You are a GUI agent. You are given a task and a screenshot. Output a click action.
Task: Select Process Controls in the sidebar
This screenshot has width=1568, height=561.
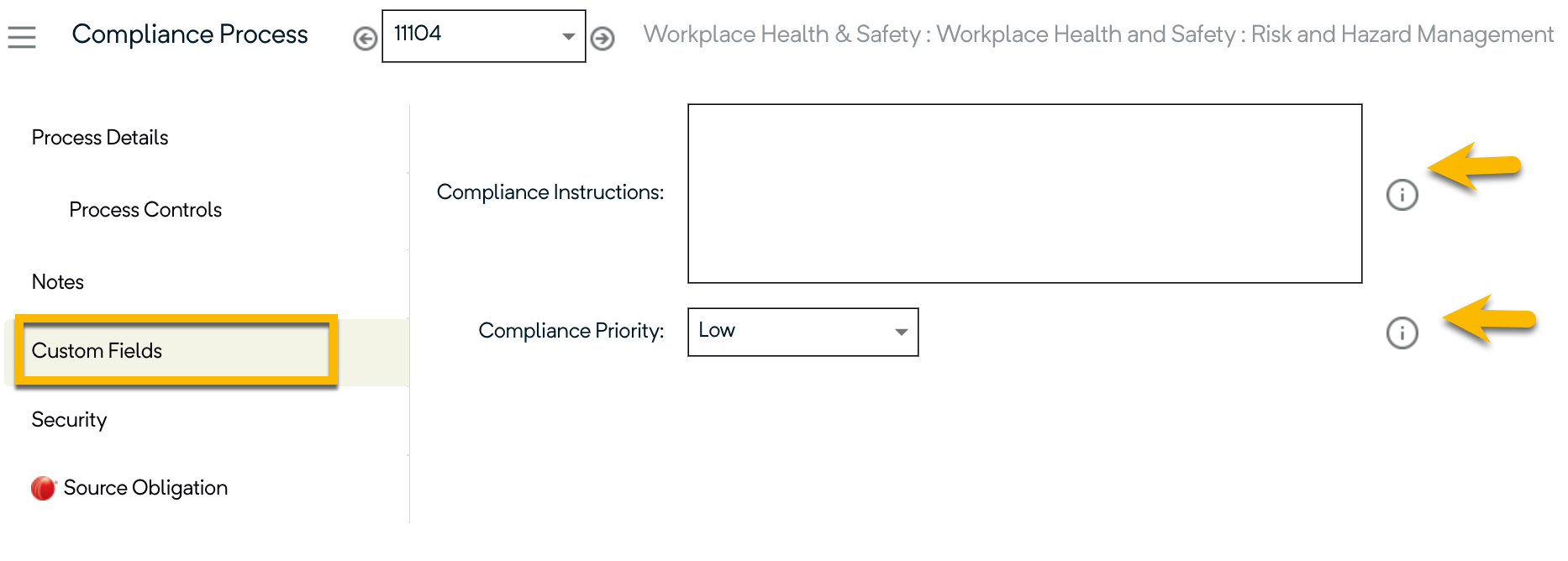[145, 210]
